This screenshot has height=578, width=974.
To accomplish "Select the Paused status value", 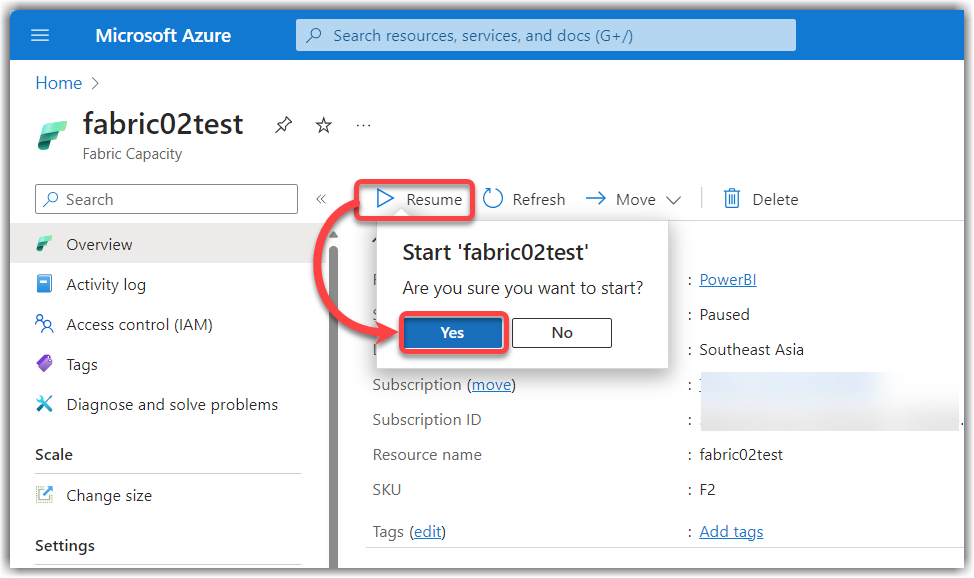I will point(724,314).
